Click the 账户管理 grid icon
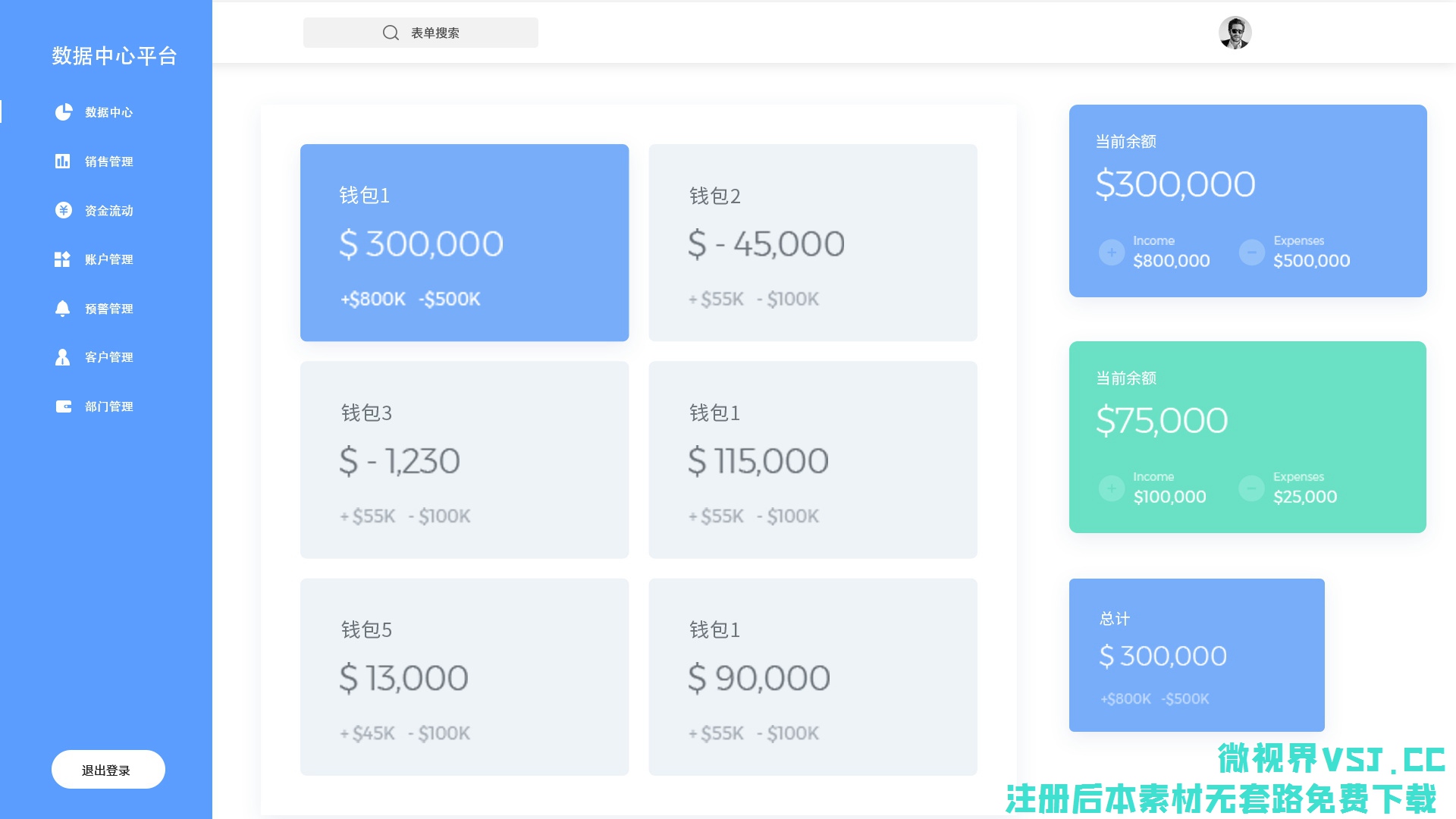Image resolution: width=1456 pixels, height=819 pixels. pos(63,259)
